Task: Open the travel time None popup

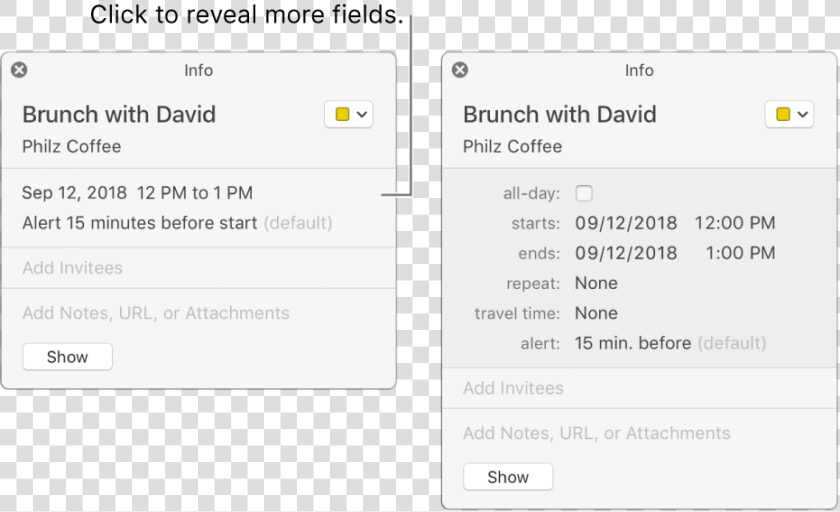Action: (596, 313)
